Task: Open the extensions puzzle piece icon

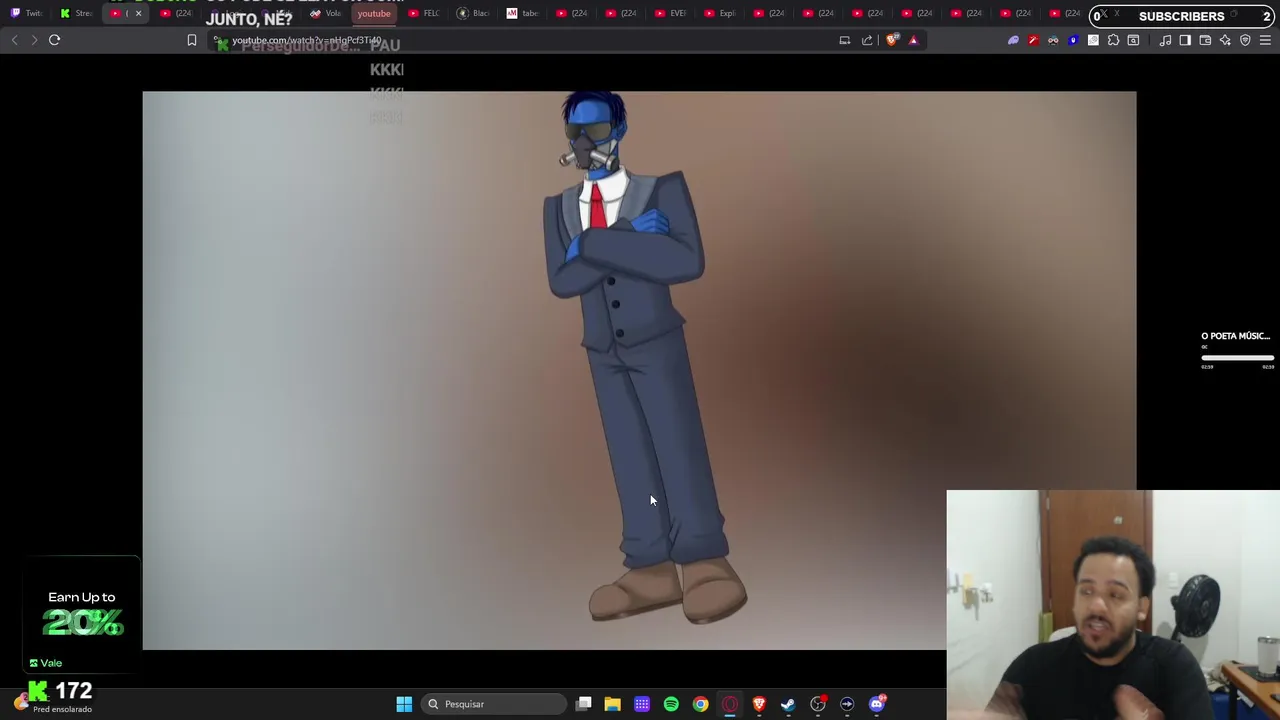Action: click(x=1113, y=40)
